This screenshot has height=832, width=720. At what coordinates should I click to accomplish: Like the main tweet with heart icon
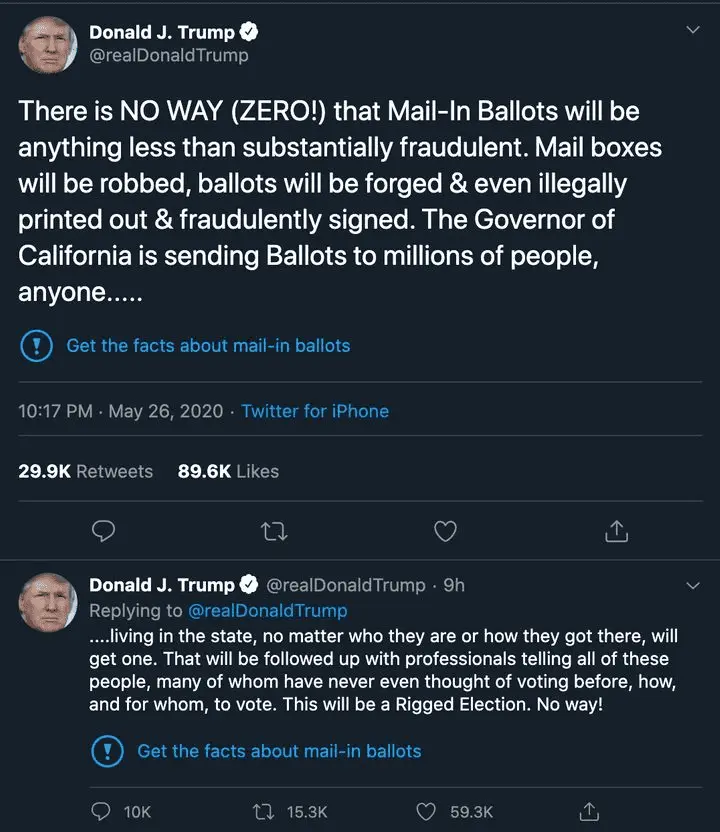(446, 530)
